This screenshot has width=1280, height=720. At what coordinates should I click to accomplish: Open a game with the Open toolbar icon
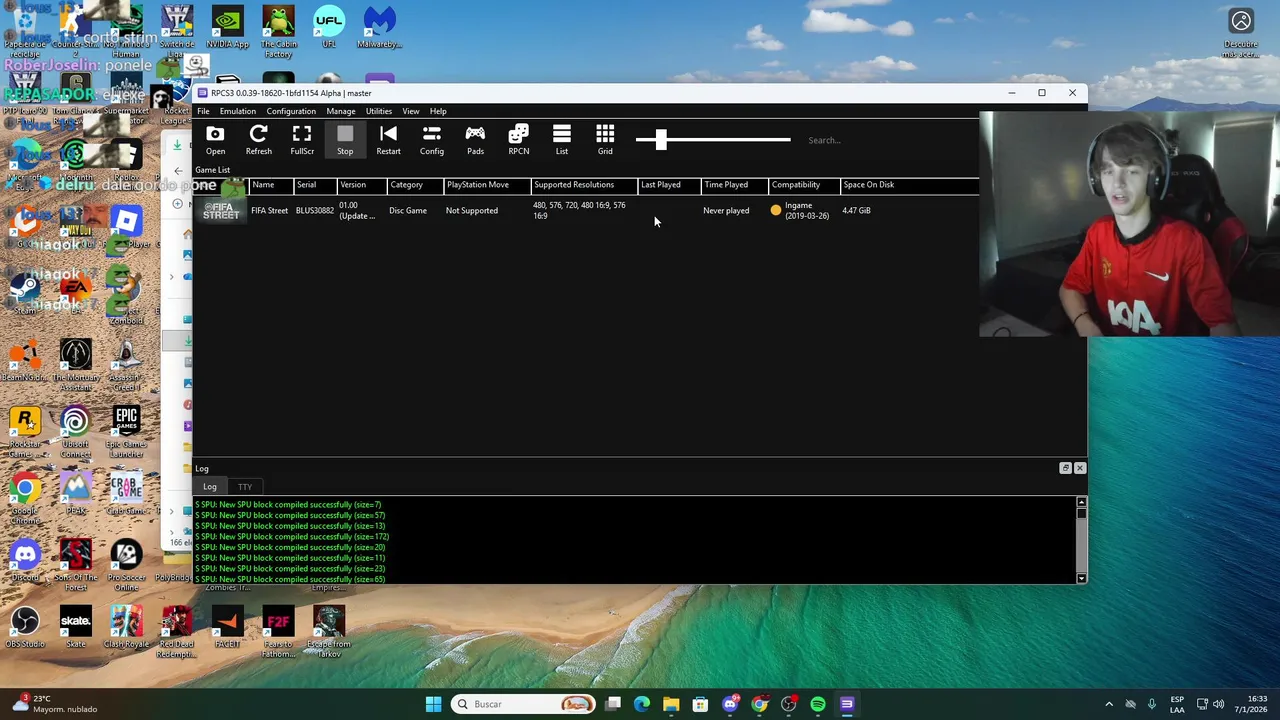pyautogui.click(x=215, y=140)
